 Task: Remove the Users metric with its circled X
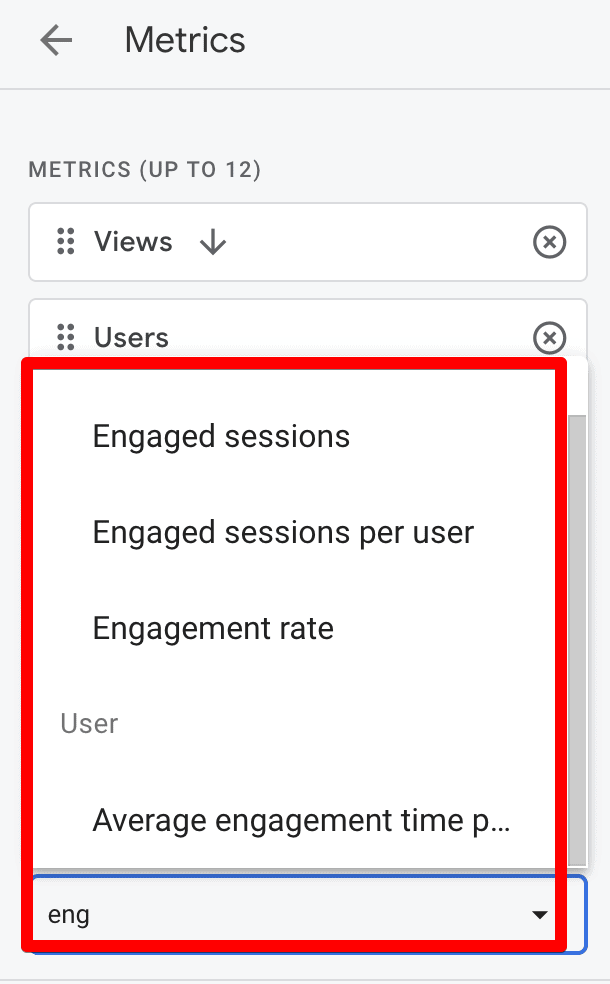pyautogui.click(x=549, y=338)
